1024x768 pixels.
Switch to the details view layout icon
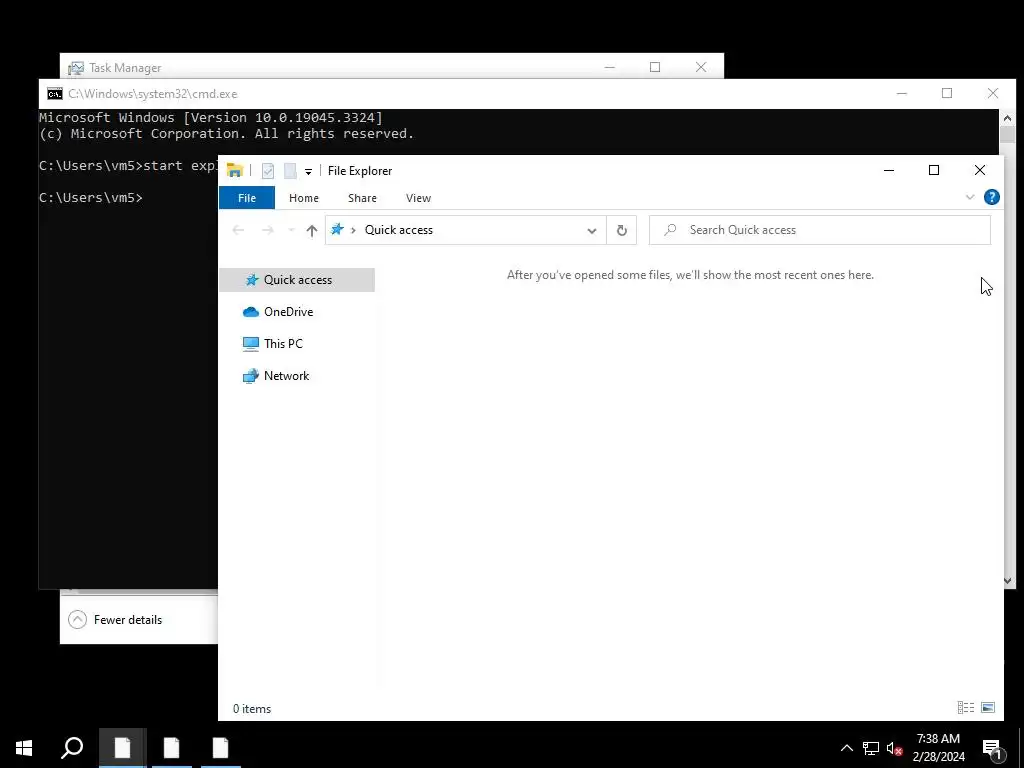coord(965,707)
